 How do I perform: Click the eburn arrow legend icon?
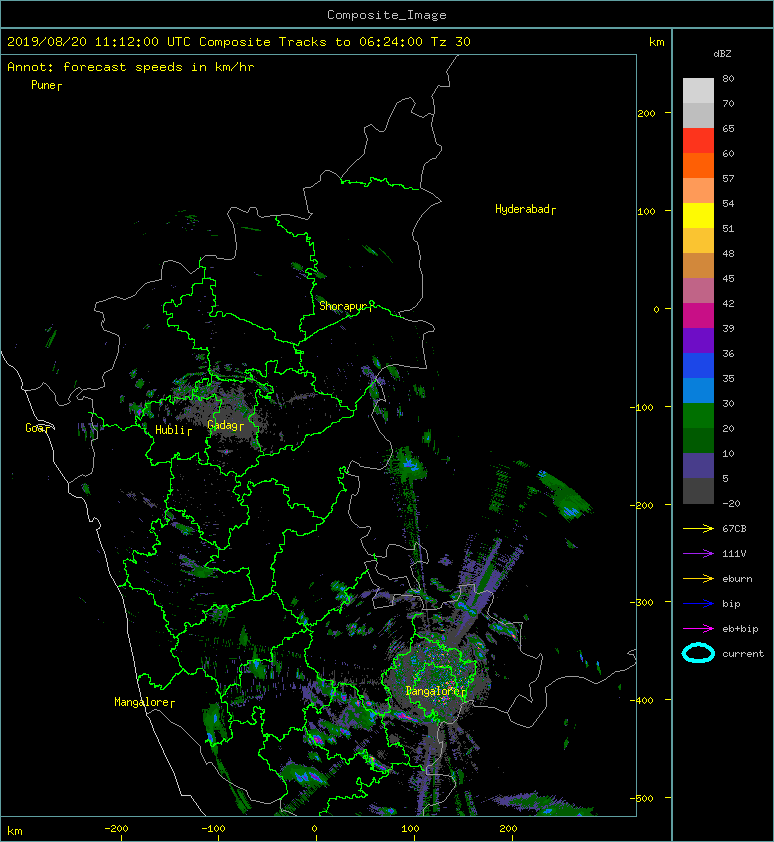point(698,579)
